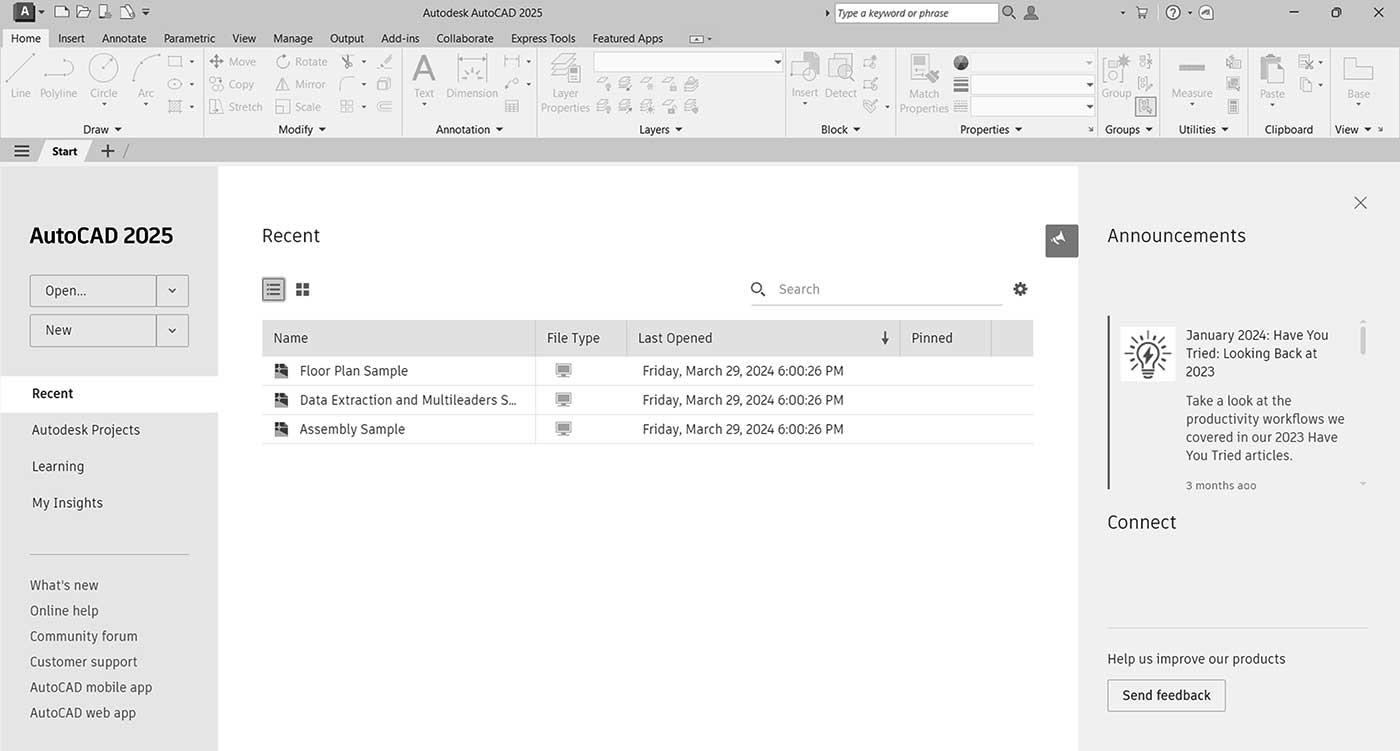This screenshot has height=751, width=1400.
Task: Select the Copy tool
Action: pyautogui.click(x=232, y=85)
